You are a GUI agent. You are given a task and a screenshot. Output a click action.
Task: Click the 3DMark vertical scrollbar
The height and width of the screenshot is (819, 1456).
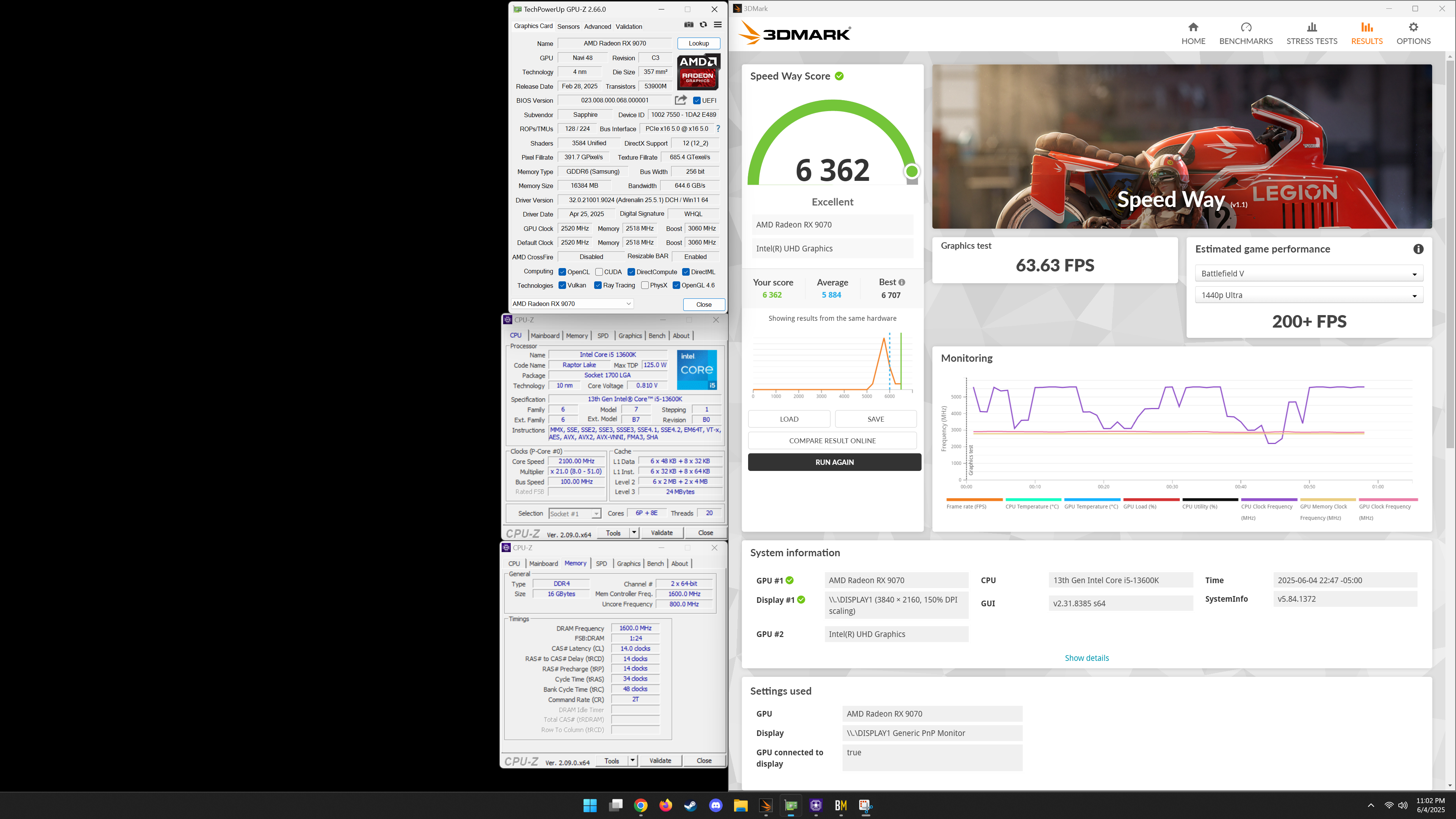1450,254
